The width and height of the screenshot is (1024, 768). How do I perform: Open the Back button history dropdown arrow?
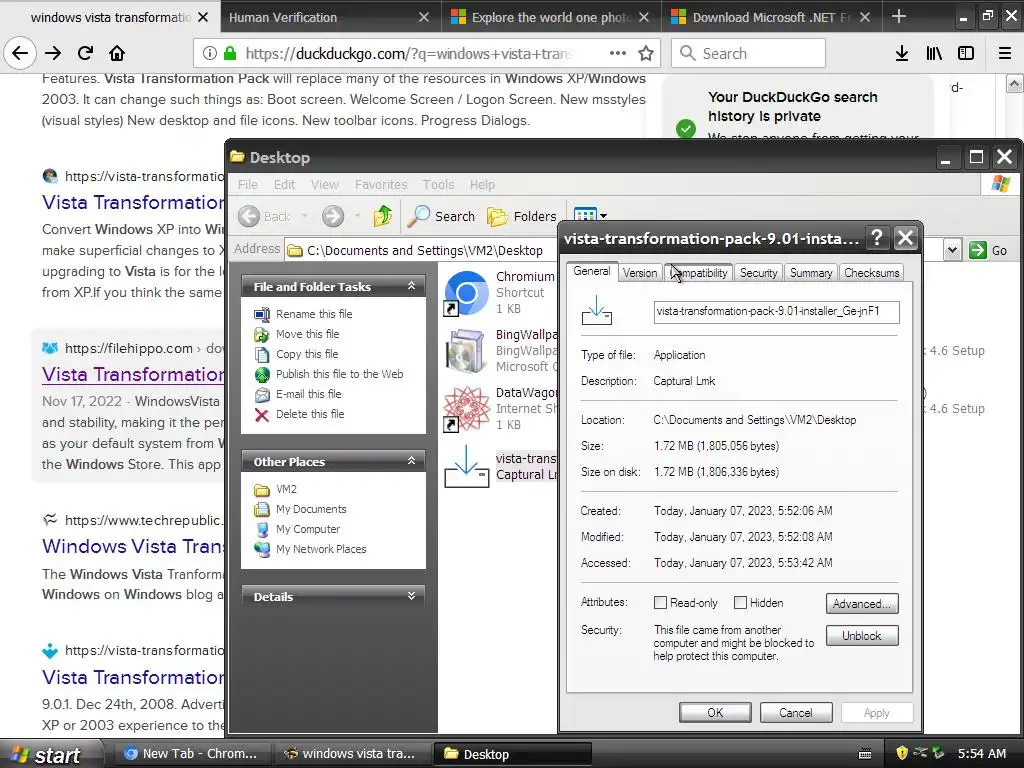[x=304, y=216]
